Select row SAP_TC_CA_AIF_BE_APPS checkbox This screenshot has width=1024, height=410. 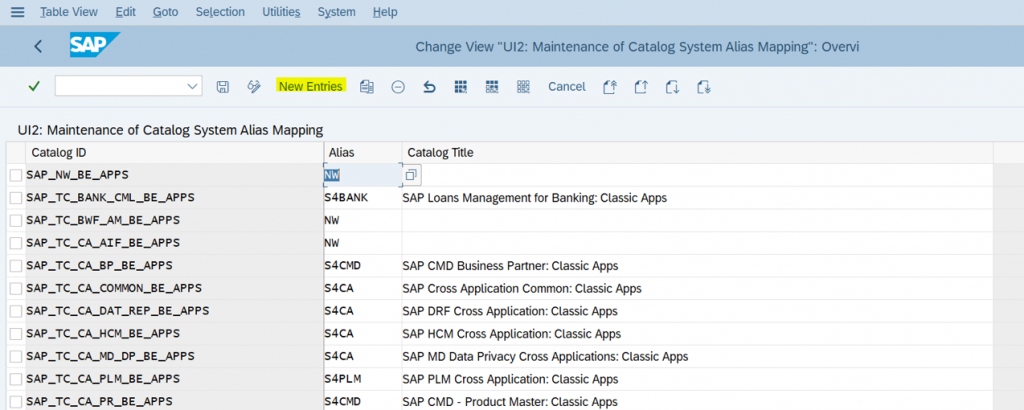click(16, 243)
